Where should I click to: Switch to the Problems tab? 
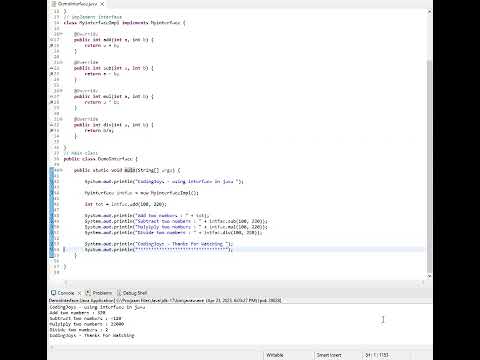click(102, 293)
